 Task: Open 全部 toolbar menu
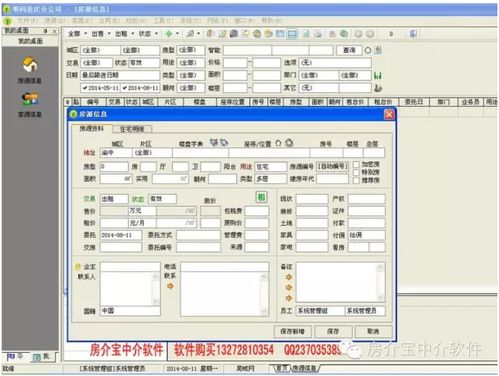point(77,34)
